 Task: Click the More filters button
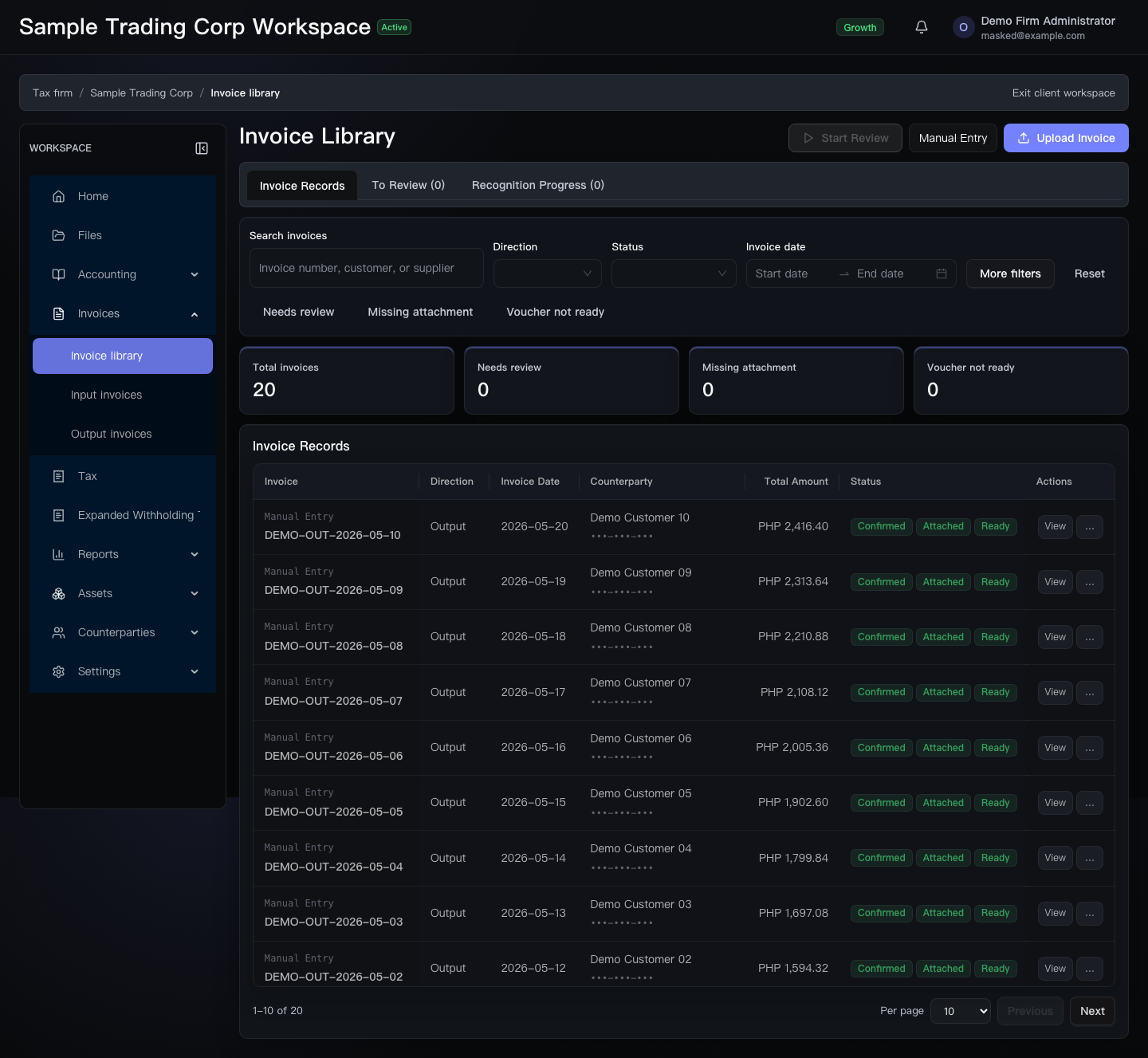[1010, 273]
